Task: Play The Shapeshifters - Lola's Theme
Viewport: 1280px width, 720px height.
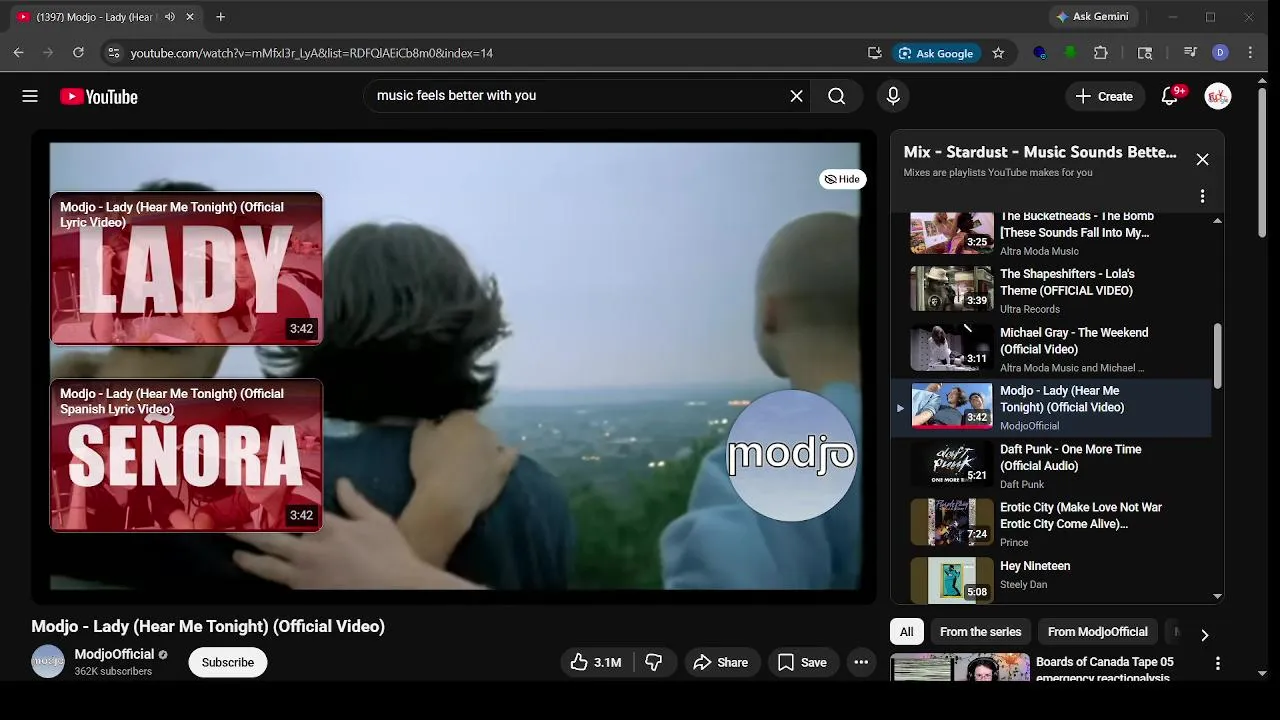Action: (x=1050, y=290)
